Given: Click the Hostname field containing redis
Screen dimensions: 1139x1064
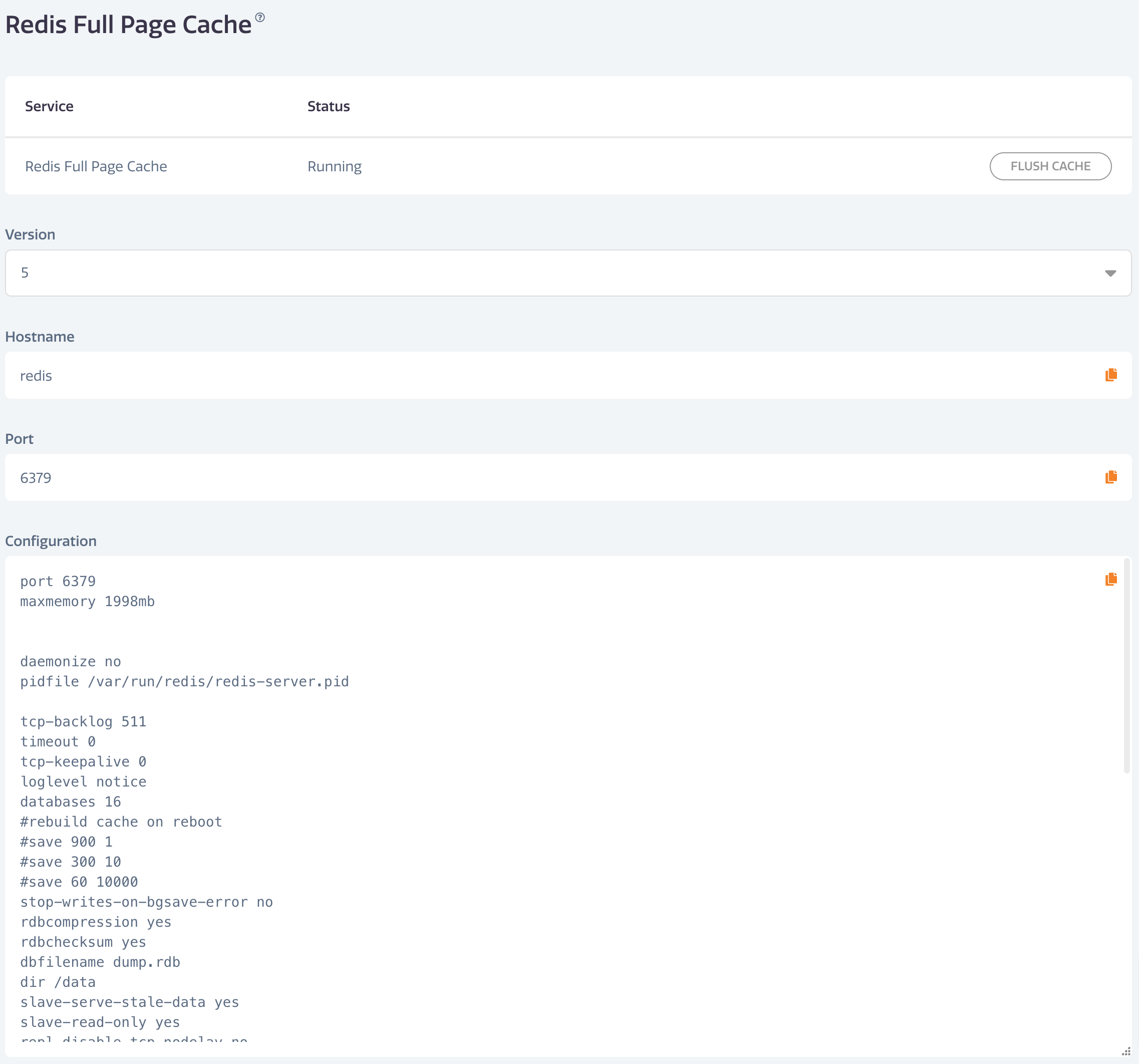Looking at the screenshot, I should 568,375.
